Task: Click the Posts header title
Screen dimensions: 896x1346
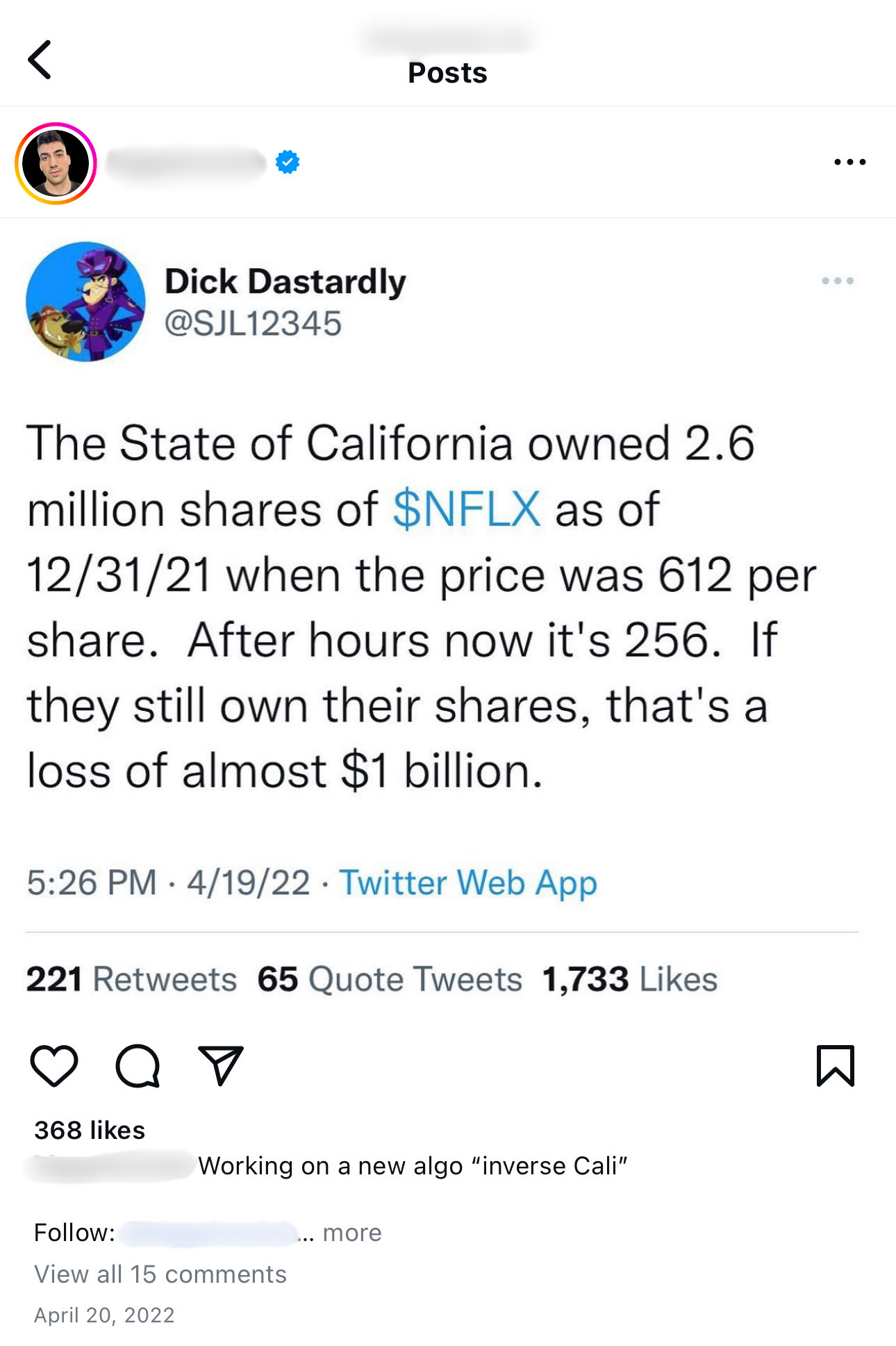Action: (x=447, y=73)
